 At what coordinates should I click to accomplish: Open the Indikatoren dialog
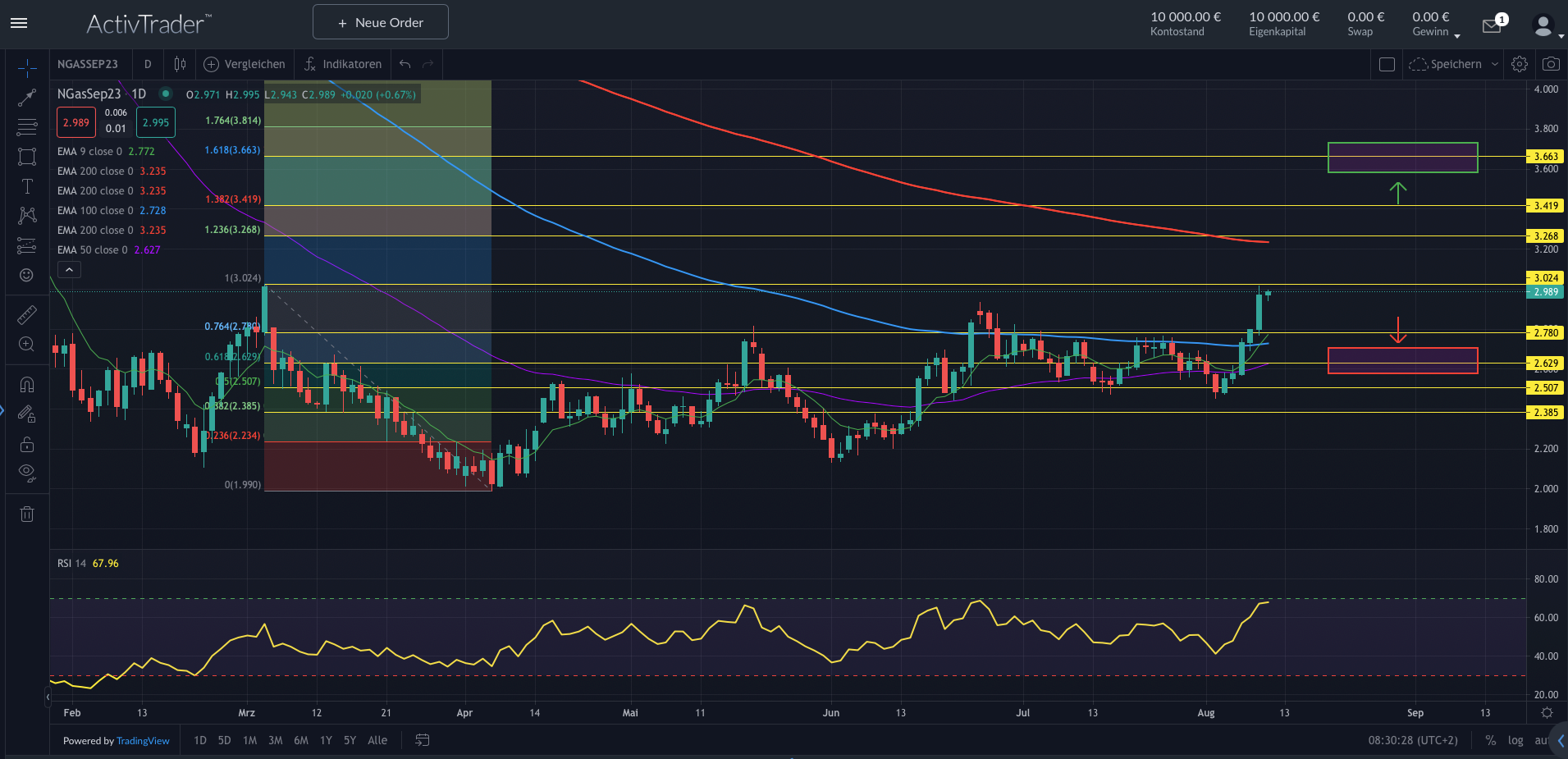pyautogui.click(x=343, y=64)
